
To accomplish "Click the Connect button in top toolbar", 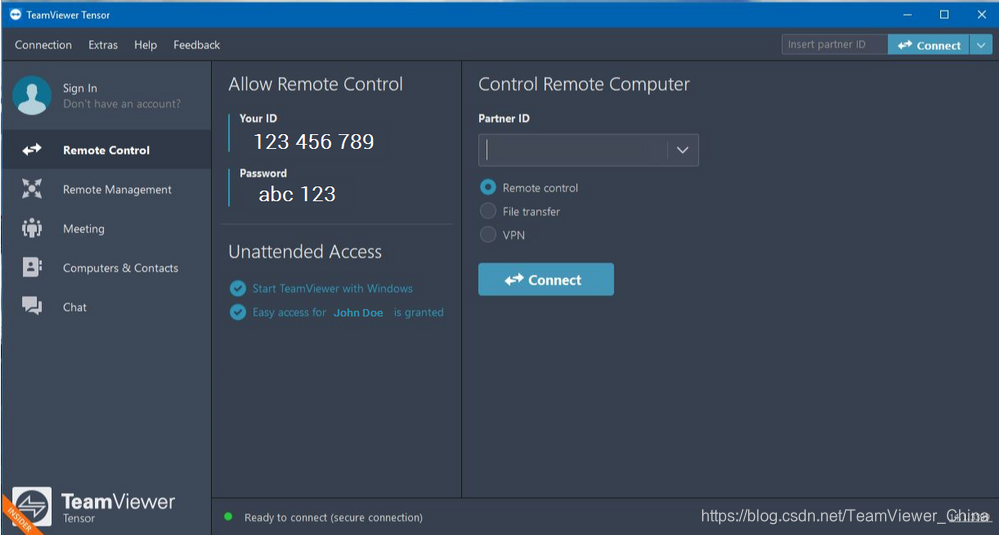I will [929, 45].
